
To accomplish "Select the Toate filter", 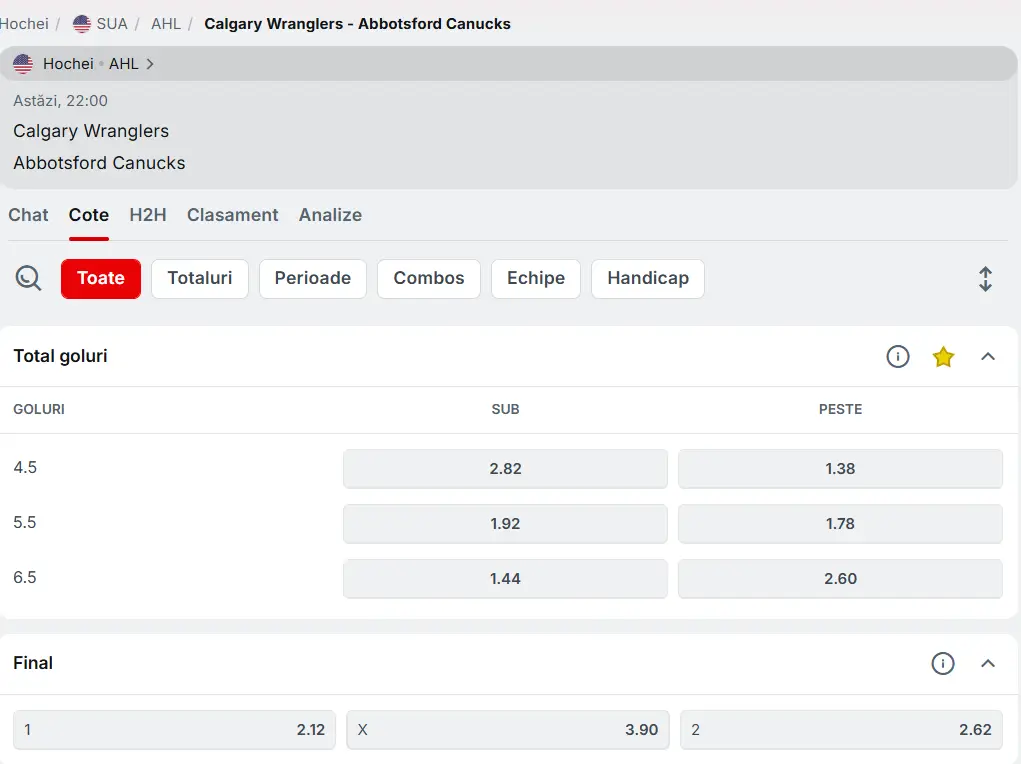I will [101, 279].
